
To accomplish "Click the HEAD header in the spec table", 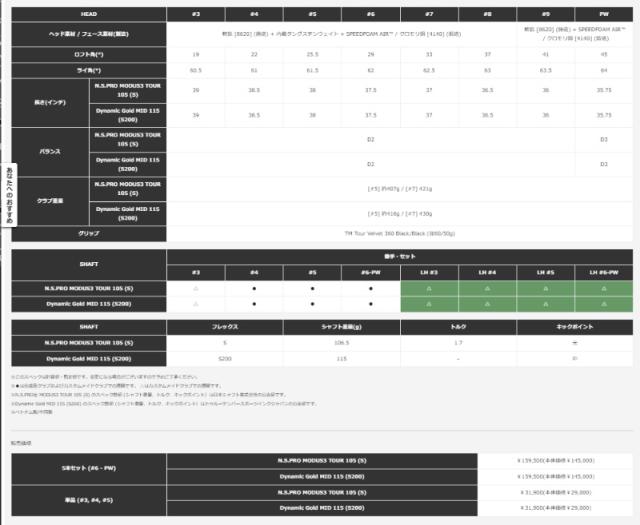I will click(88, 14).
